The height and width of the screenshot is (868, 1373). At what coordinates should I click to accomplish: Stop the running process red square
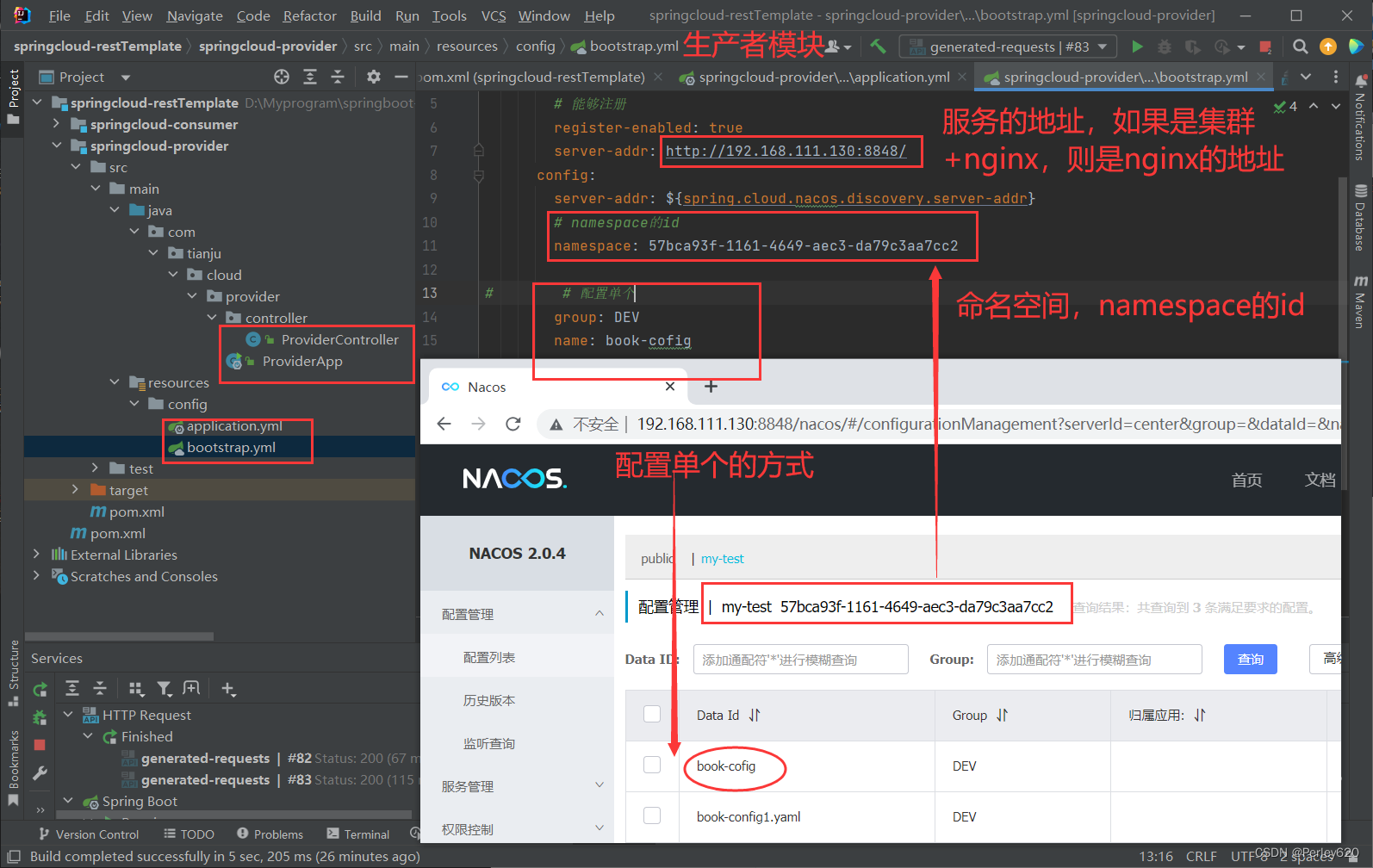coord(1265,46)
